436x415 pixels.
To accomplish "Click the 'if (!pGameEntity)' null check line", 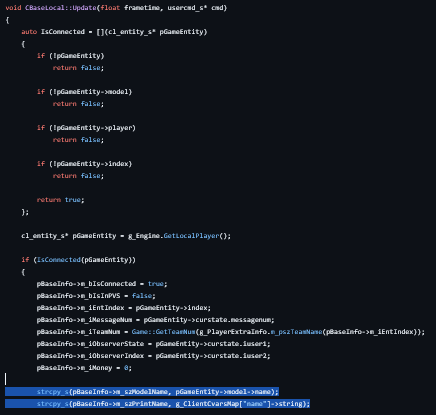I will click(71, 56).
